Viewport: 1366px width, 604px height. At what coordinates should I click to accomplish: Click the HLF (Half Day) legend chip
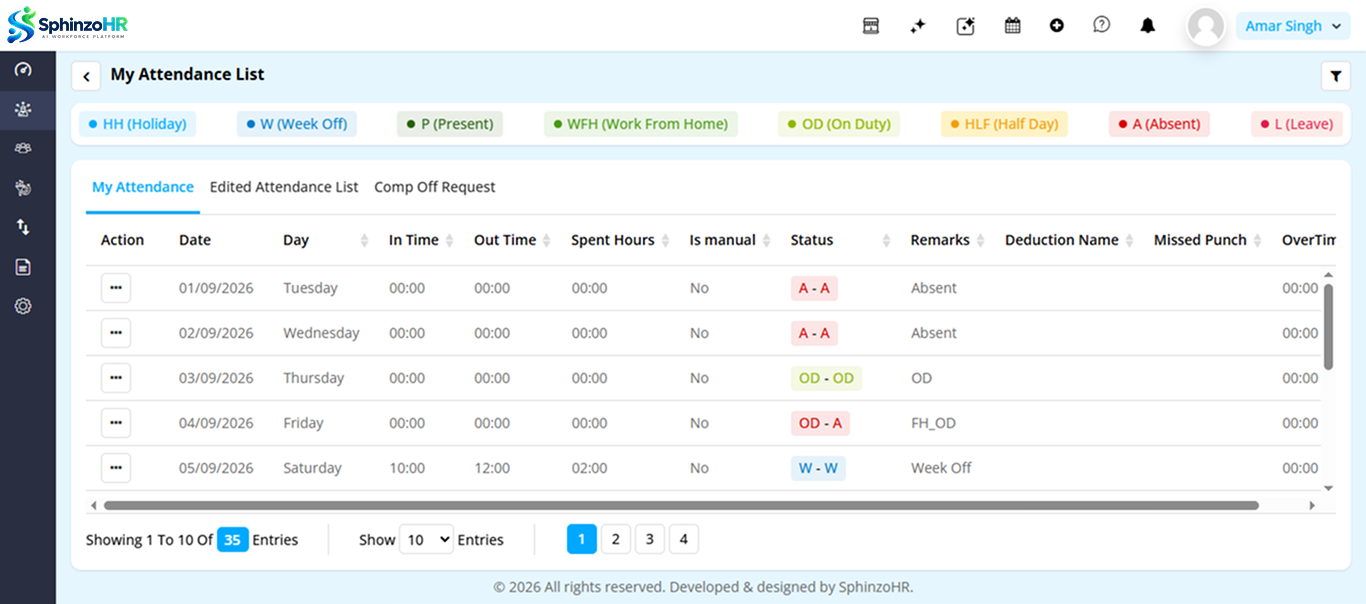[1005, 124]
